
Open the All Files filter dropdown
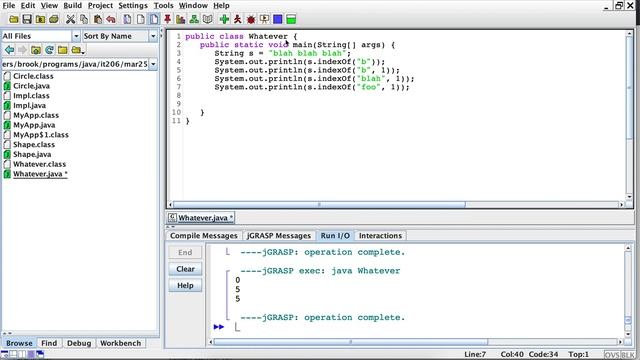[76, 36]
